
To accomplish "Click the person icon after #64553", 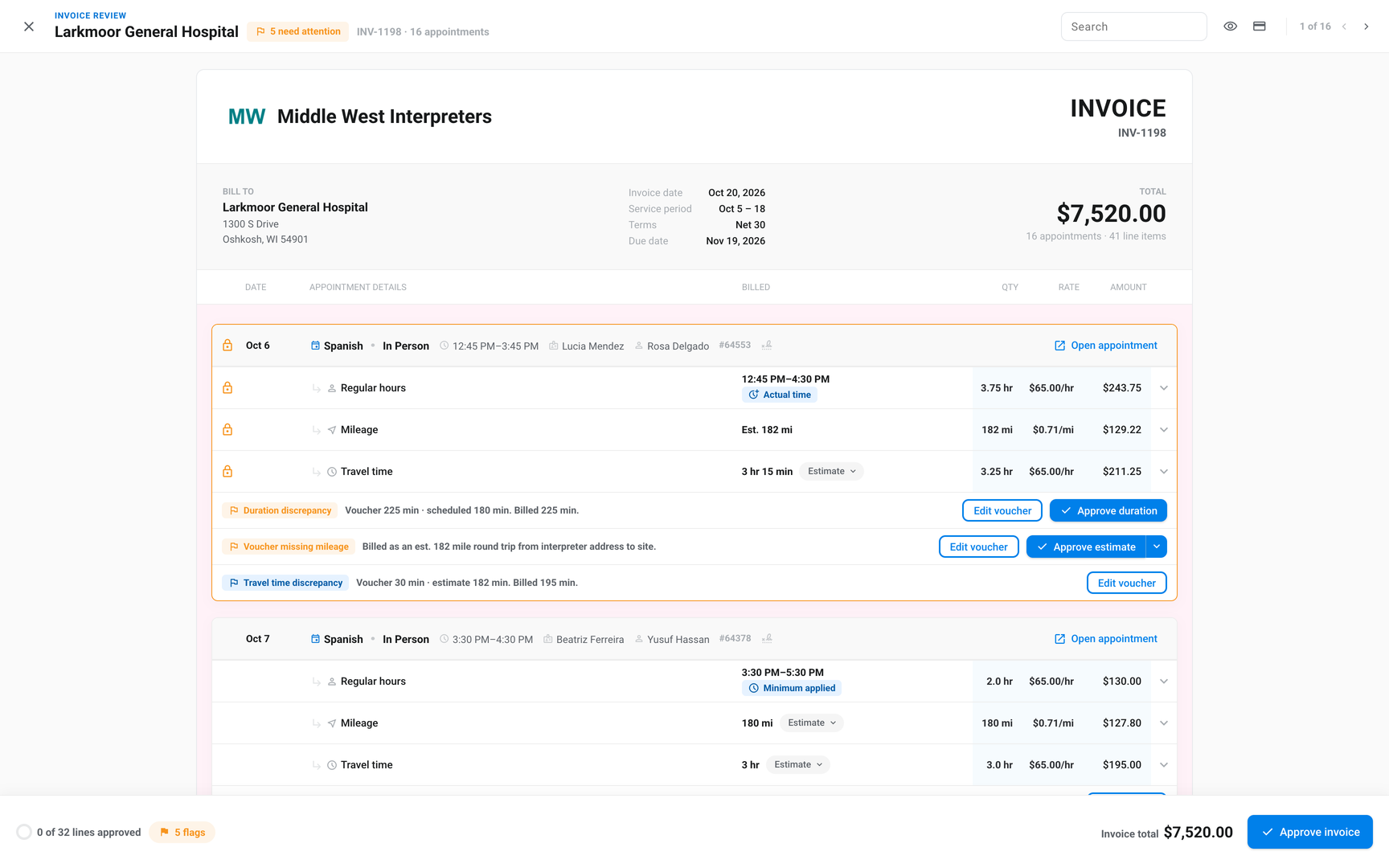I will tap(767, 346).
